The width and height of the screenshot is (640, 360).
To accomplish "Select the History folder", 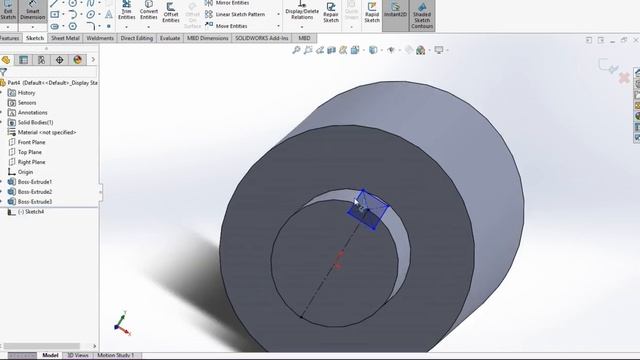I will coord(22,93).
